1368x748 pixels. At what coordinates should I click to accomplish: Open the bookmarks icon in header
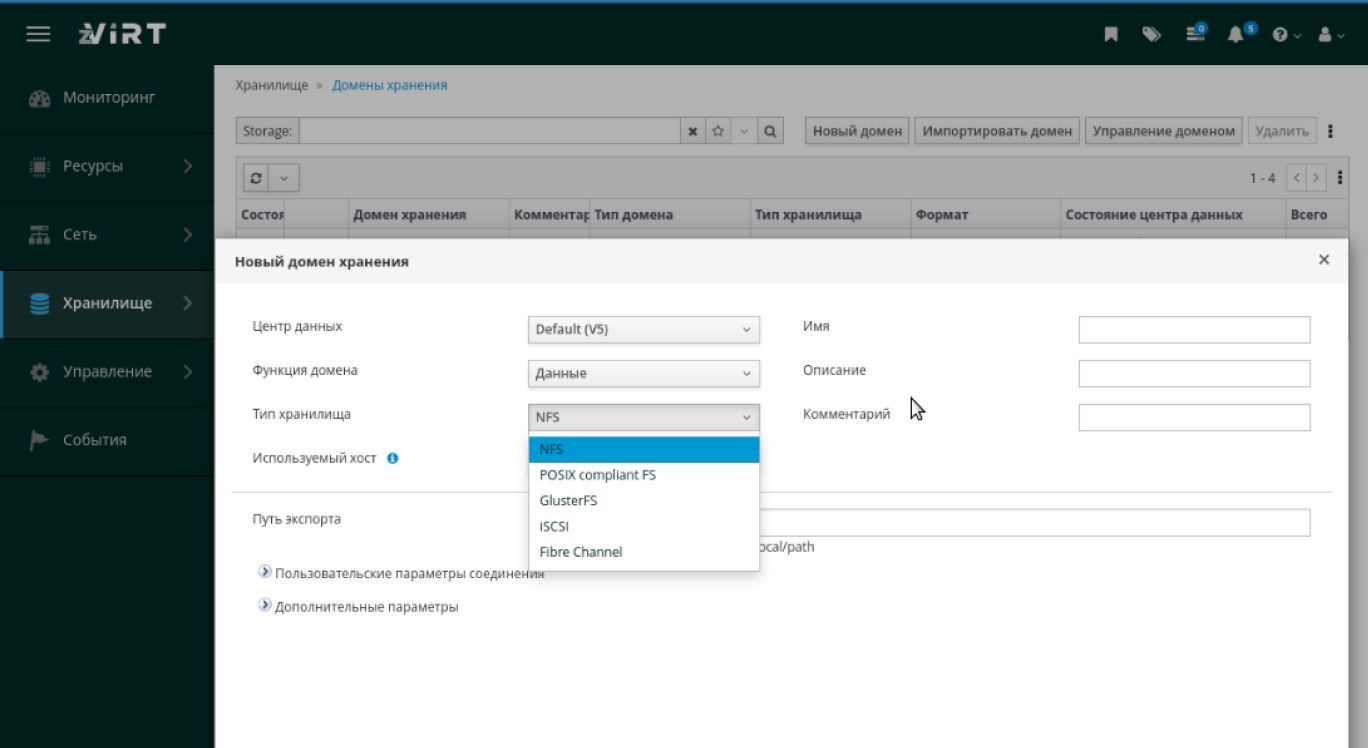coord(1110,34)
